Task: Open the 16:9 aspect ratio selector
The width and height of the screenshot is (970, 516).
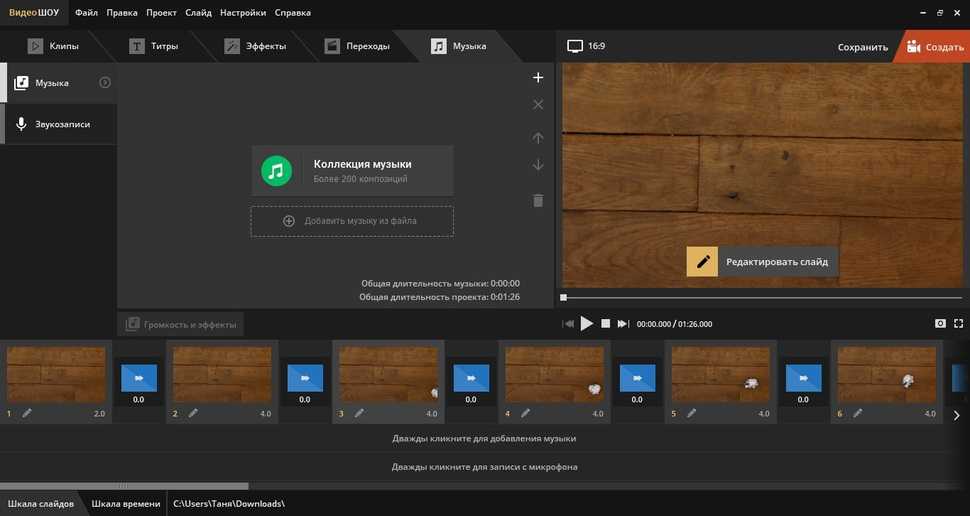Action: pos(586,46)
